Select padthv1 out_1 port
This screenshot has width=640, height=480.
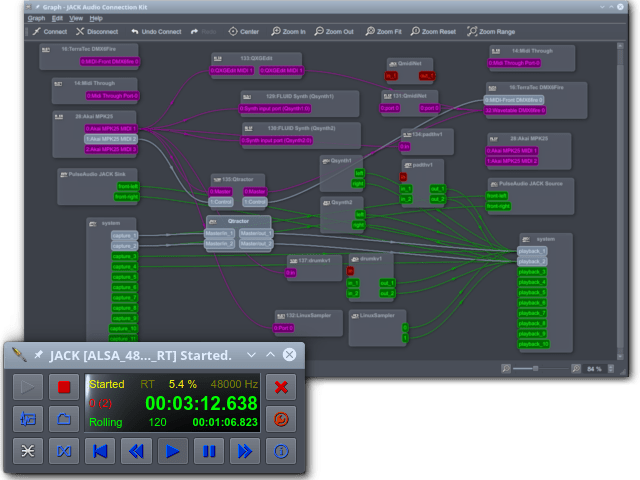pos(438,189)
